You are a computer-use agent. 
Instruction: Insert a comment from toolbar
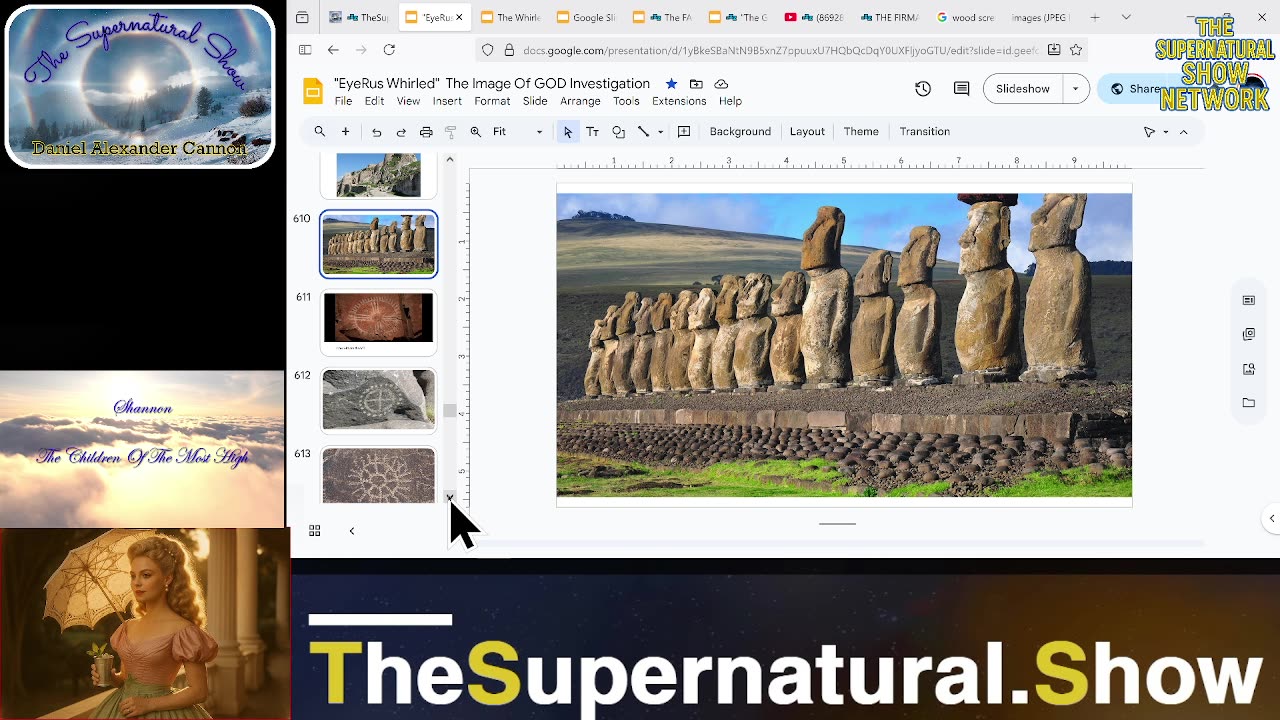(684, 132)
